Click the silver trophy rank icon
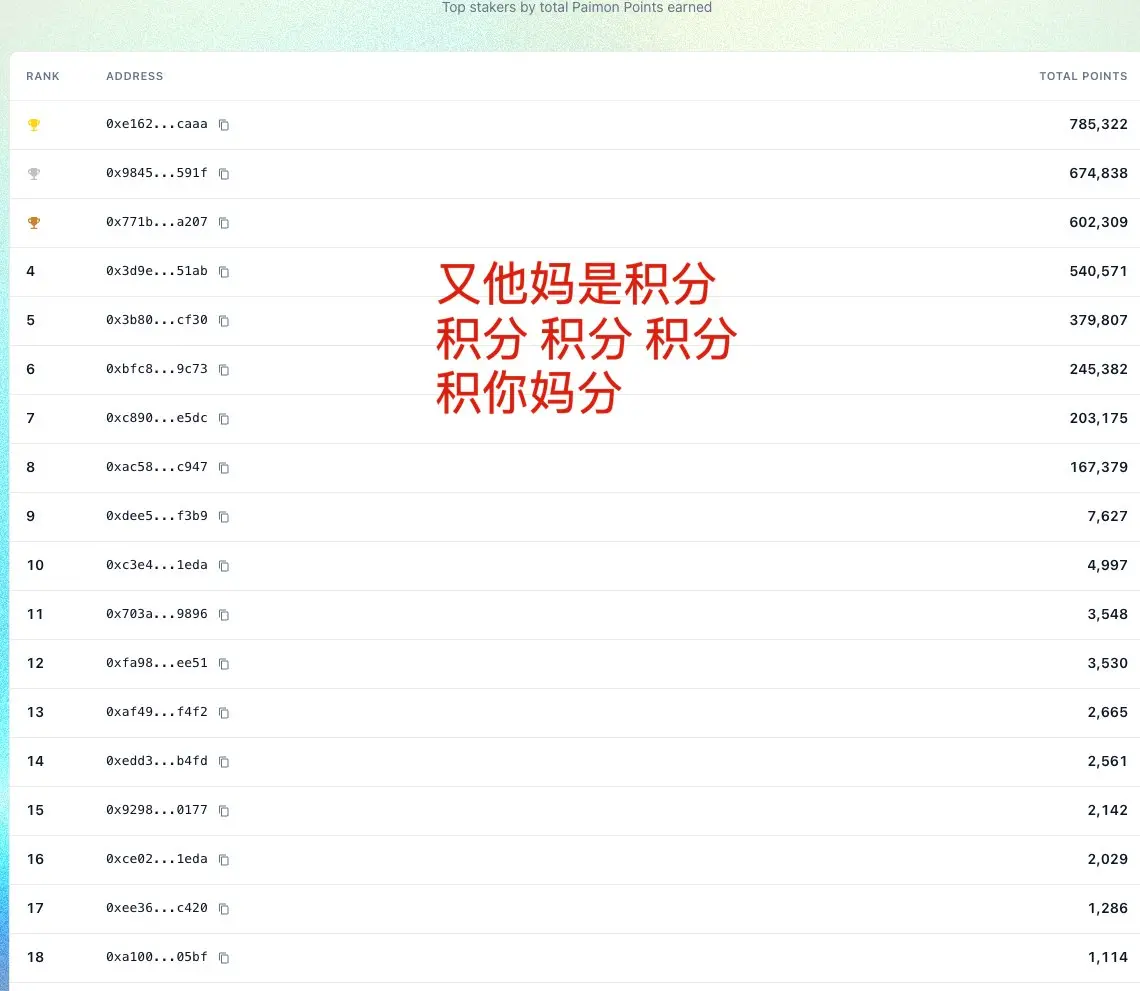Image resolution: width=1140 pixels, height=991 pixels. 33,174
